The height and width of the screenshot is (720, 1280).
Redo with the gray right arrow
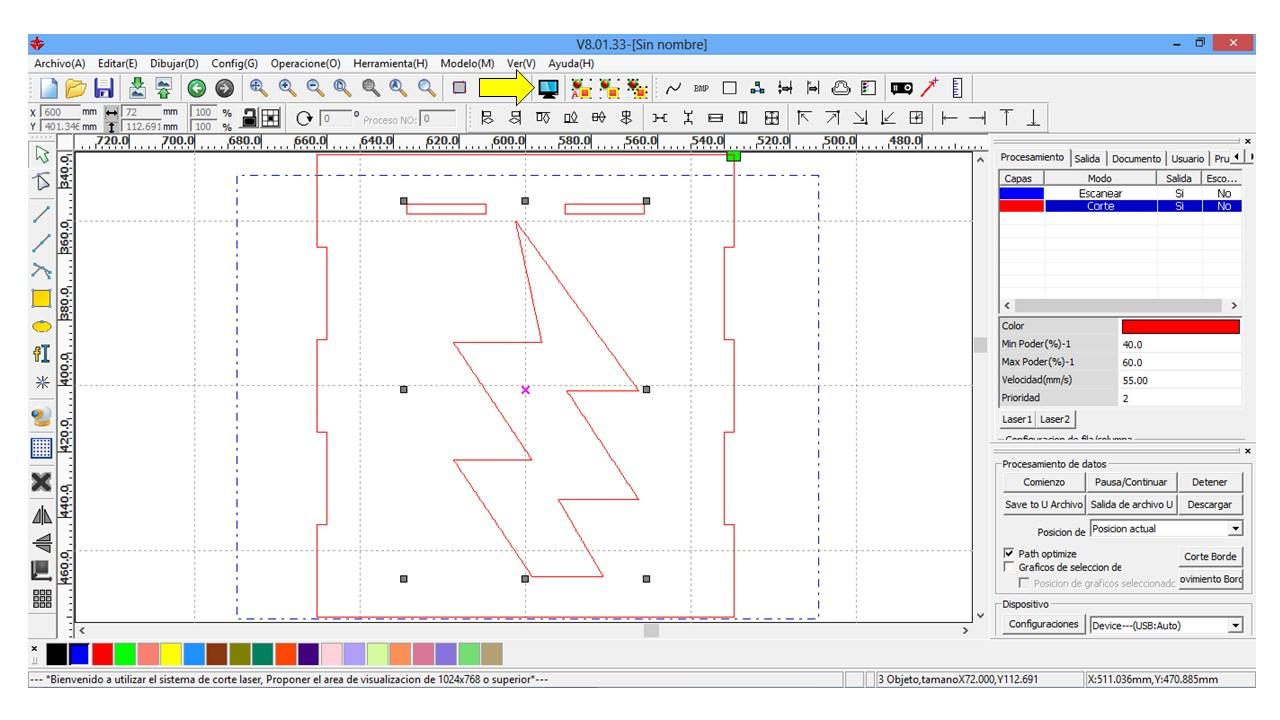224,88
